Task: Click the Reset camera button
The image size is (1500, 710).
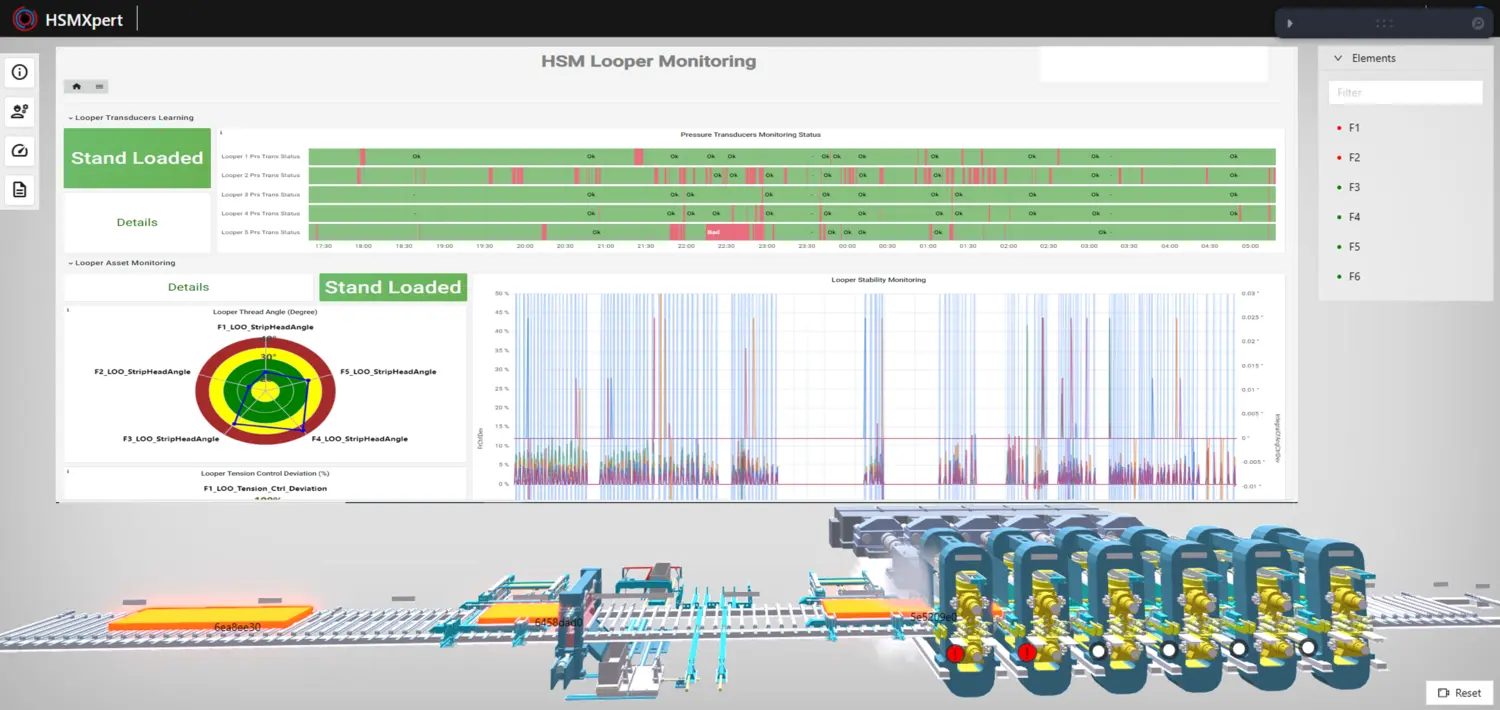Action: point(1459,693)
